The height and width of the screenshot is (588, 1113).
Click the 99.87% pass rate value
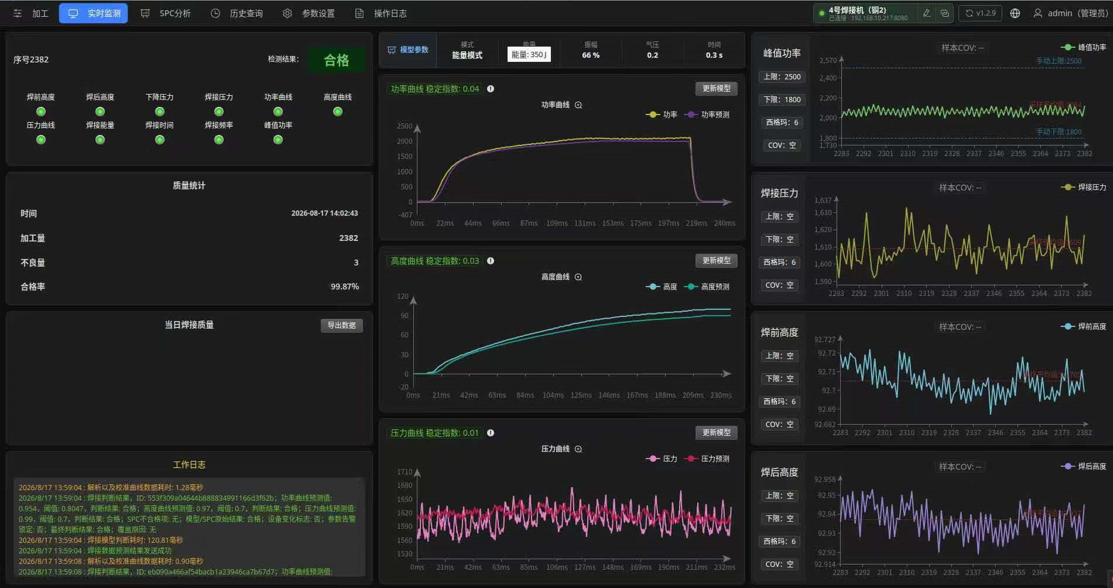[x=344, y=287]
